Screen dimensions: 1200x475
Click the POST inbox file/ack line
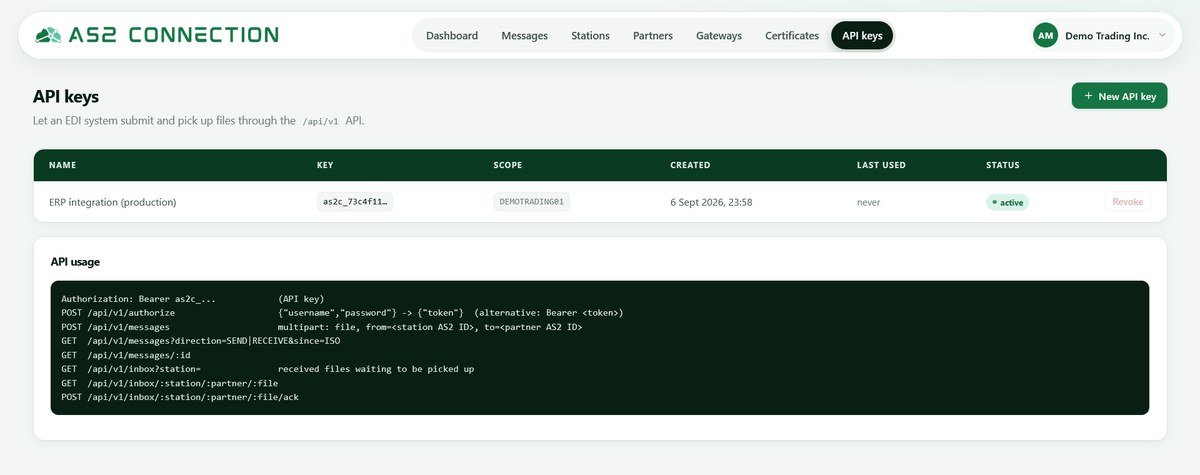point(180,397)
